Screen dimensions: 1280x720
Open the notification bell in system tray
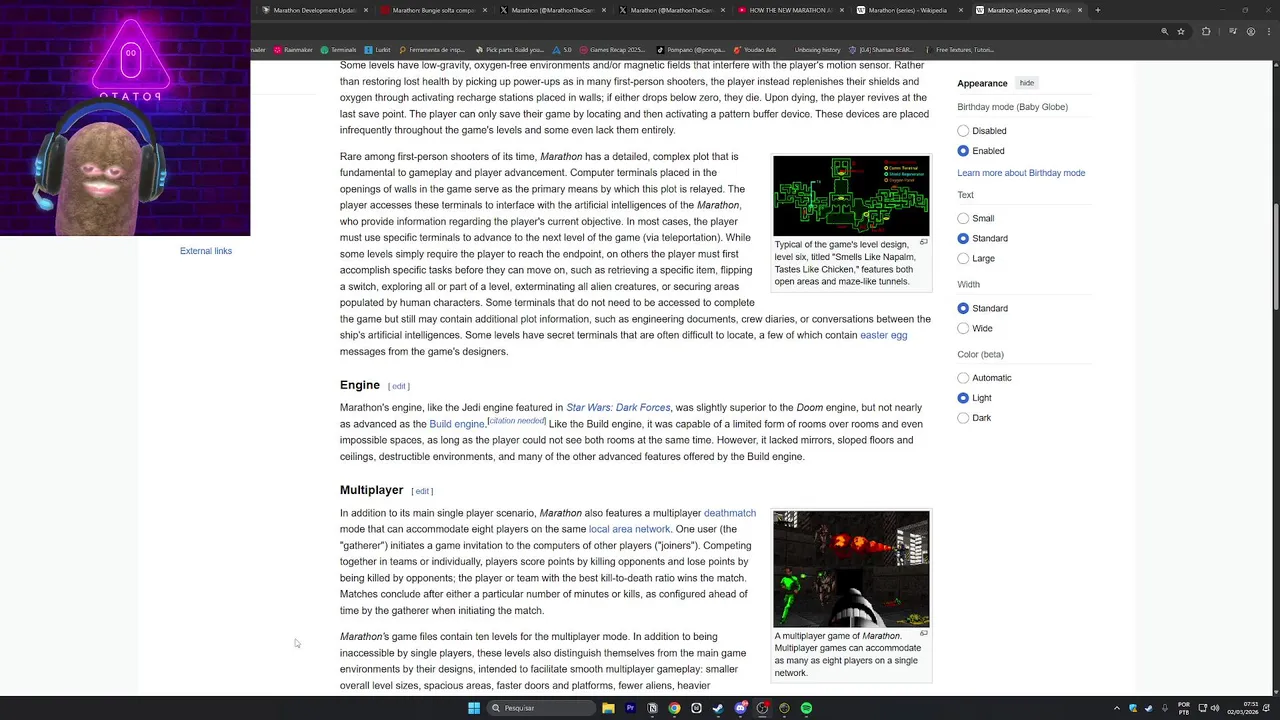point(1267,708)
